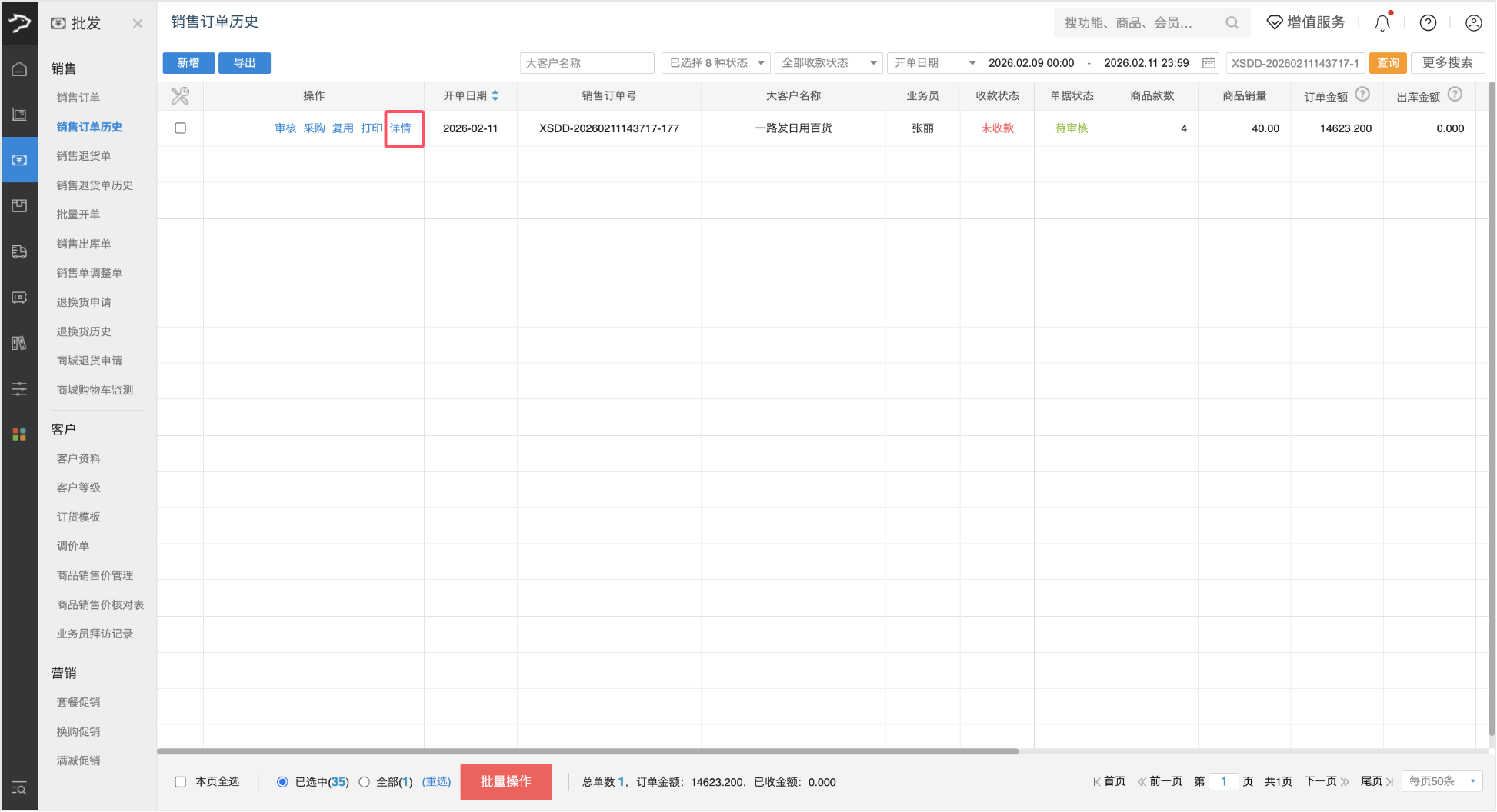
Task: Open the member card icon in sidebar
Action: pos(19,298)
